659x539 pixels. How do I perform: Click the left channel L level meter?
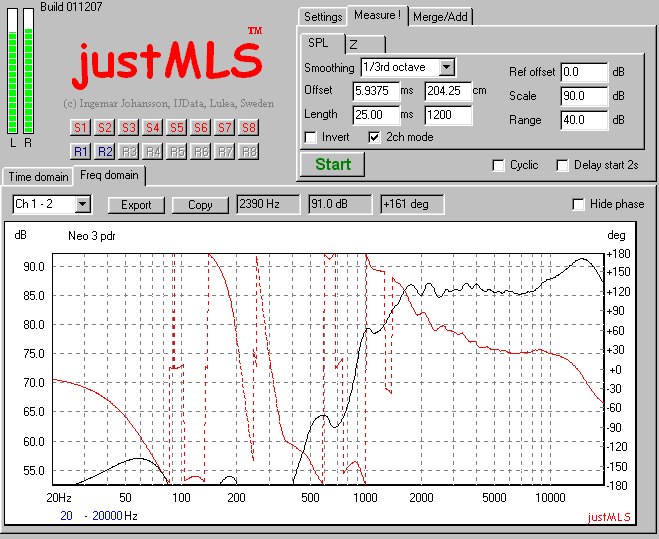coord(13,71)
